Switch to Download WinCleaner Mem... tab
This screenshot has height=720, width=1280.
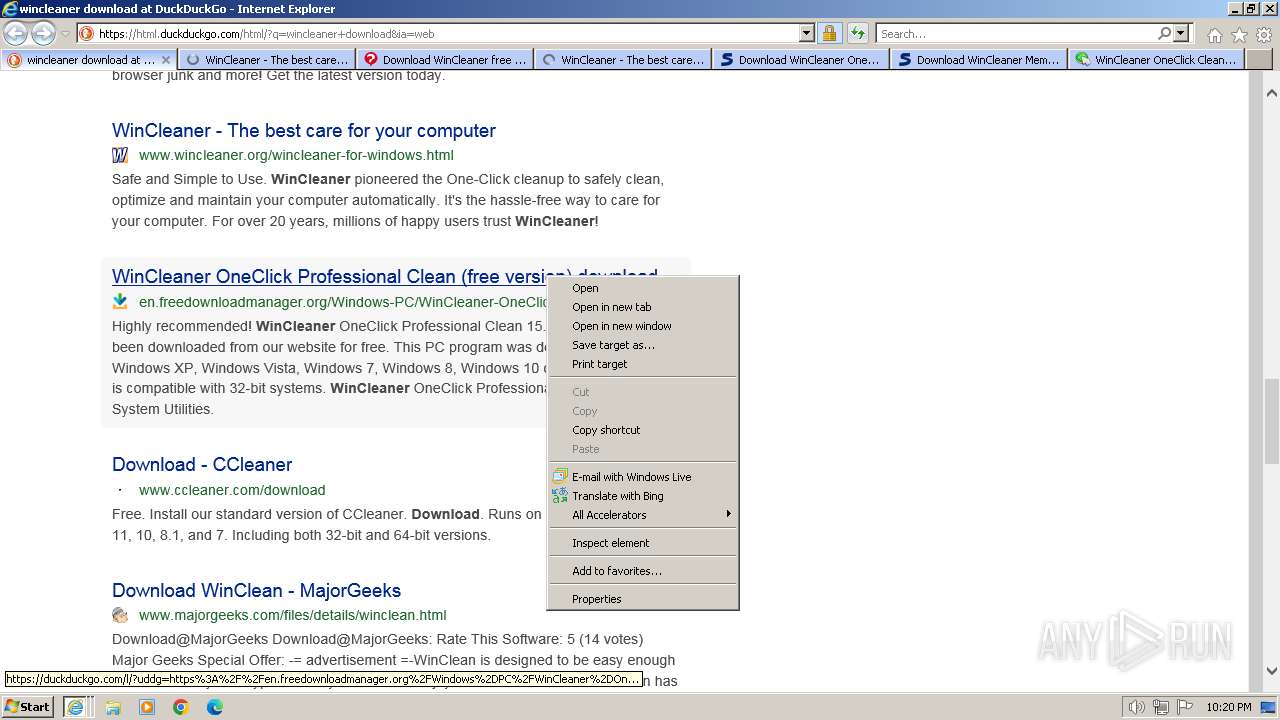pyautogui.click(x=979, y=60)
